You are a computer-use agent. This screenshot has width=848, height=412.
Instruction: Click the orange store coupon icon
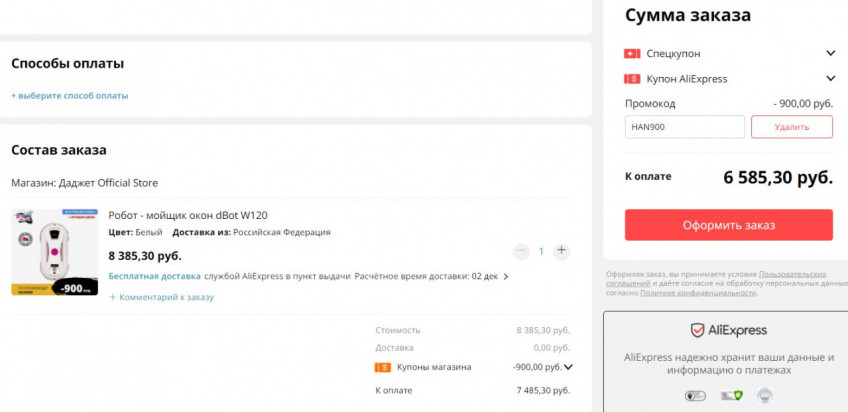pyautogui.click(x=382, y=367)
